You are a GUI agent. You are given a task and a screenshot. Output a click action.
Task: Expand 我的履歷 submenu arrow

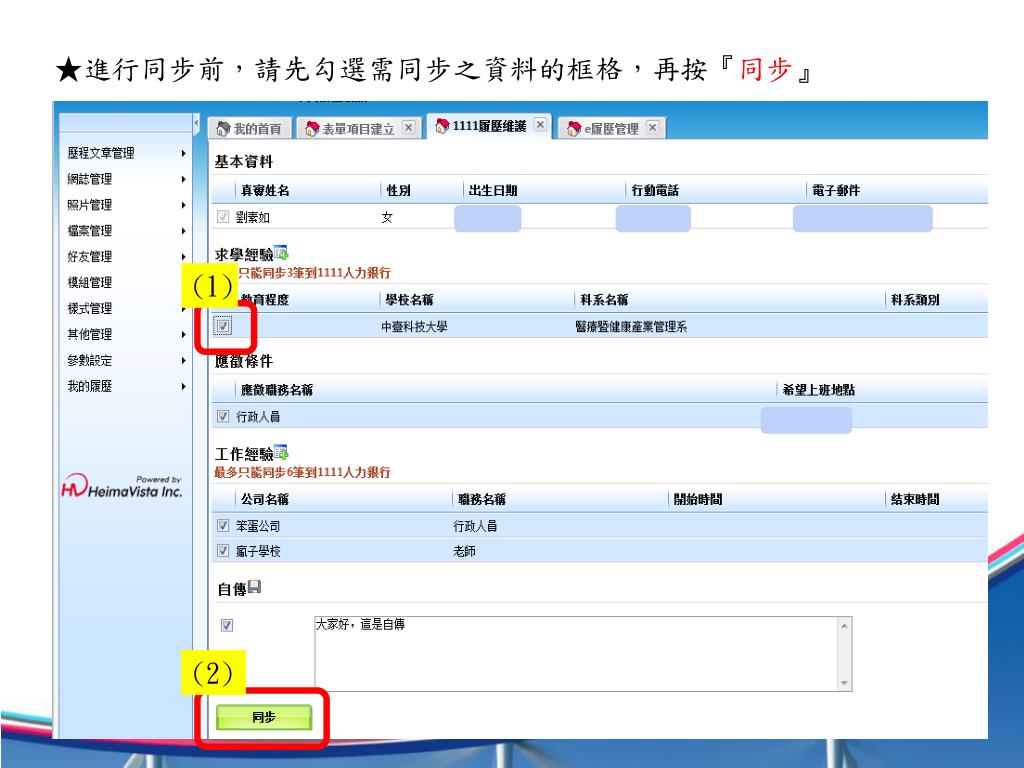(184, 387)
